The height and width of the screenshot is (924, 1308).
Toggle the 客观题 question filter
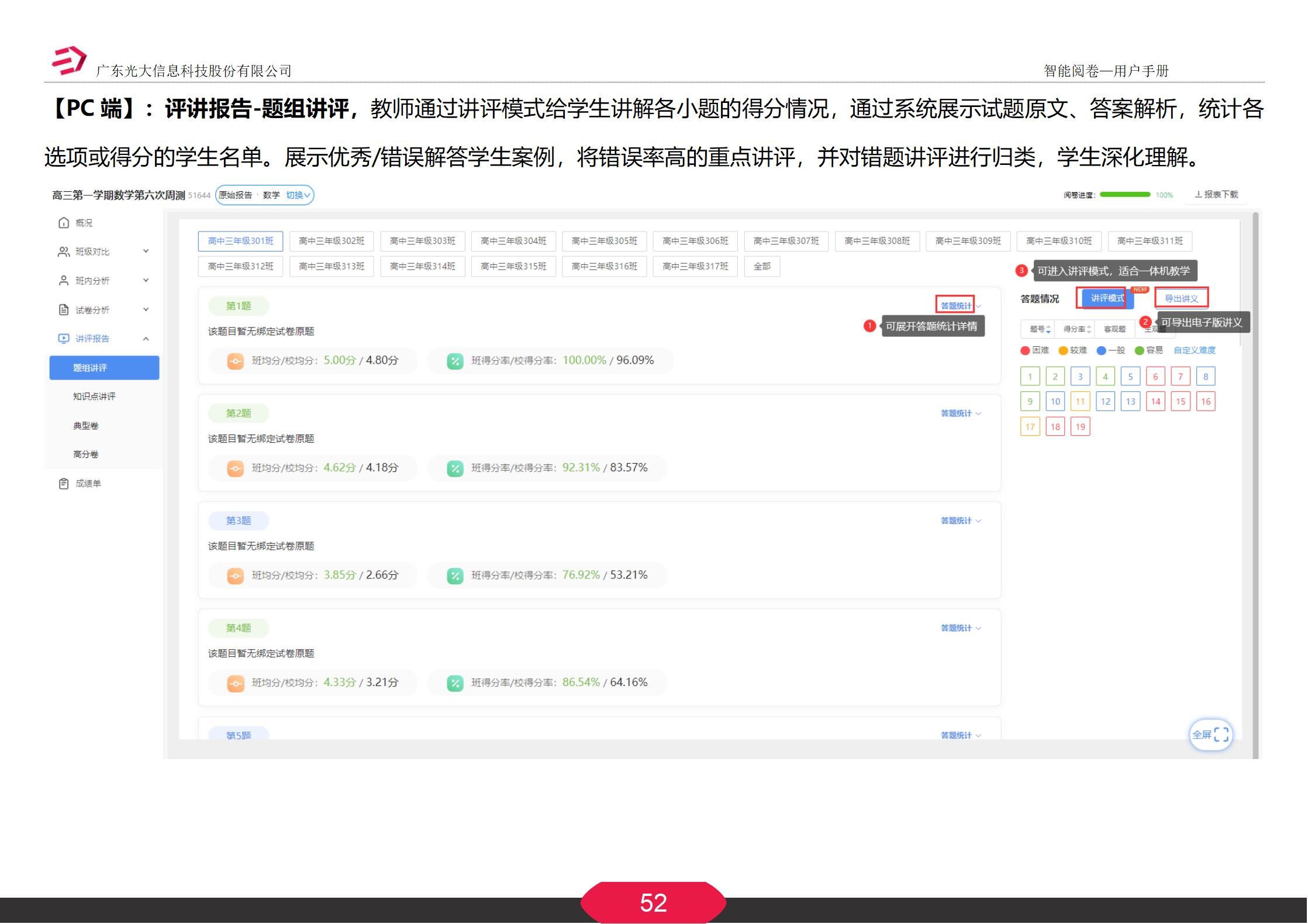[1114, 329]
